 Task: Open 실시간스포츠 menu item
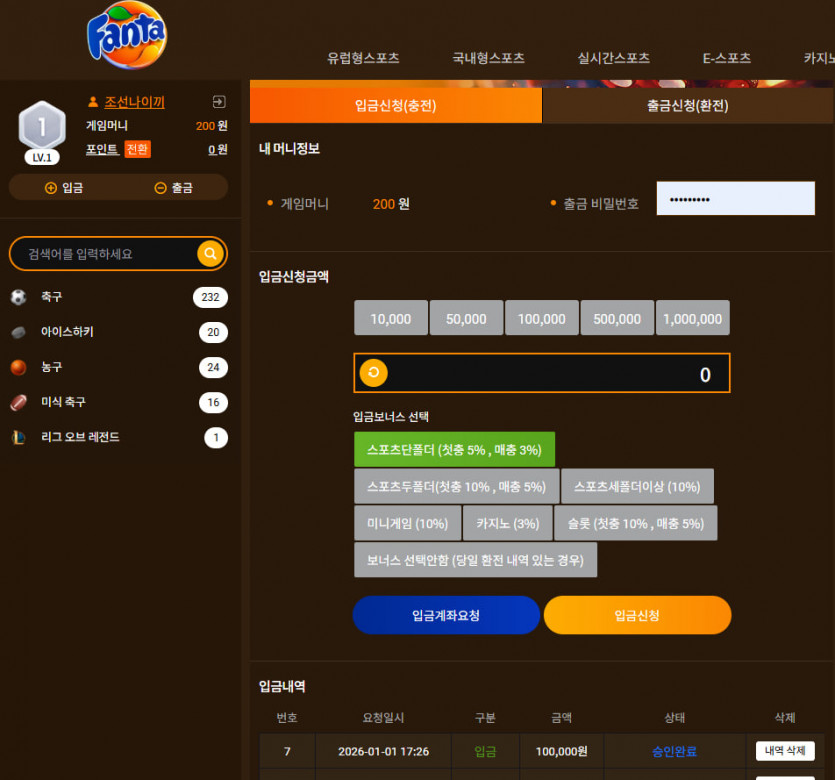613,58
